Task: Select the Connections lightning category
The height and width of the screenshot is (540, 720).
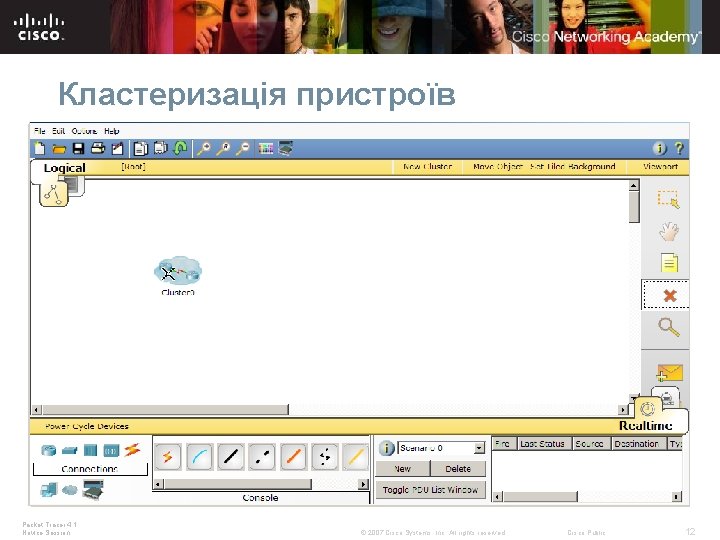Action: 132,450
